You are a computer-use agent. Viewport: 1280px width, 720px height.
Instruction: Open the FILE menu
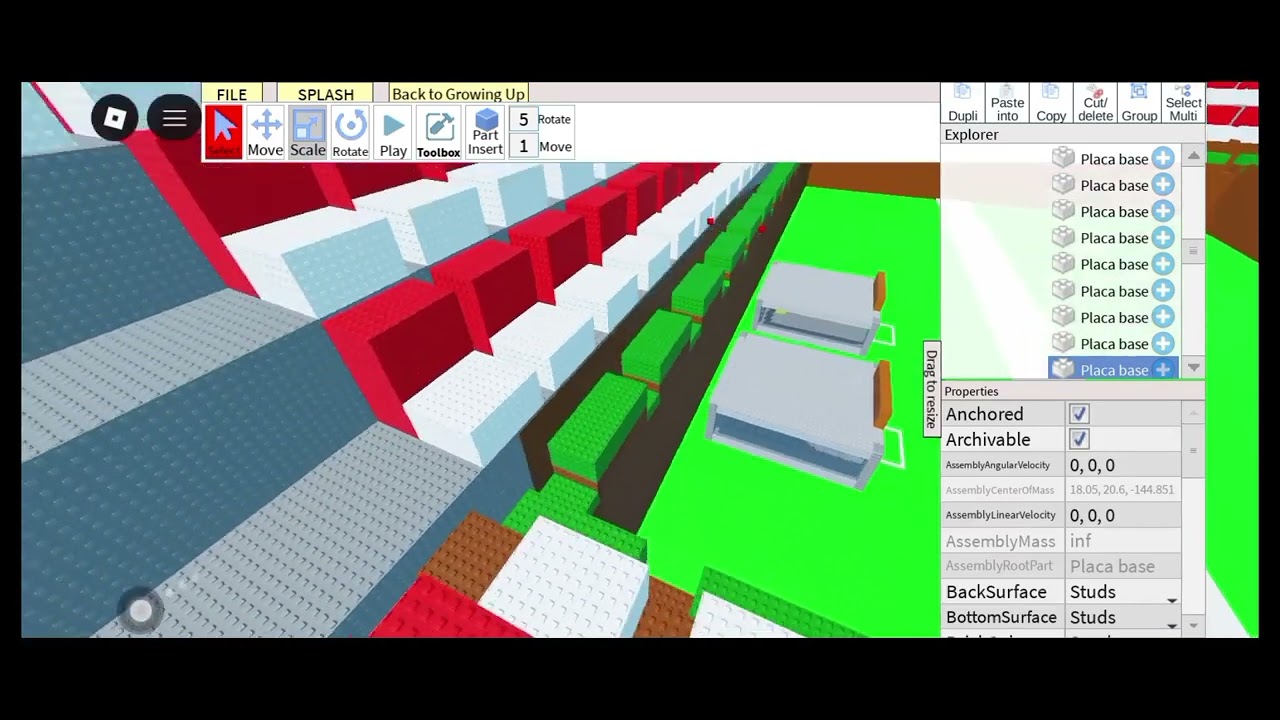coord(231,94)
